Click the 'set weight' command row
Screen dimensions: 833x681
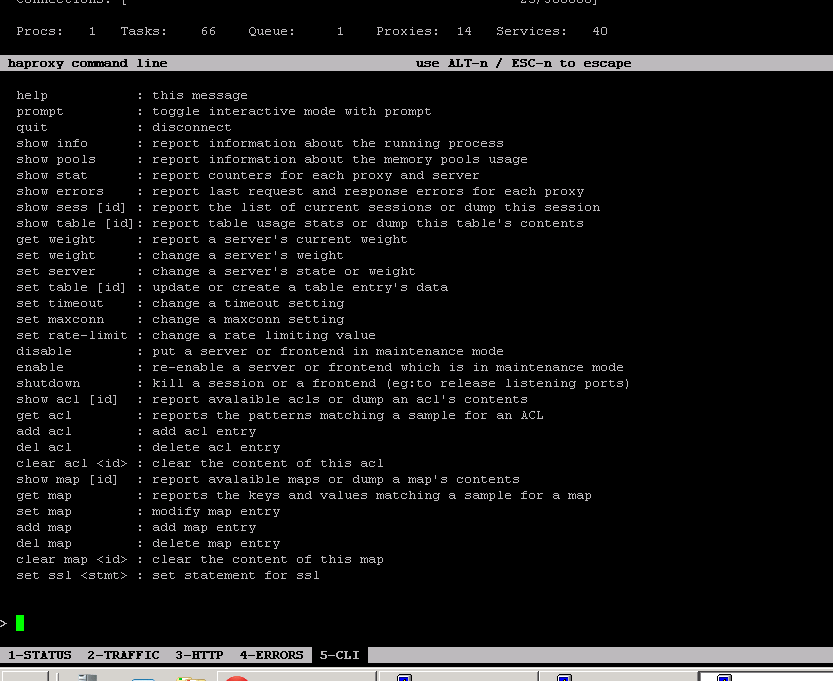point(180,256)
